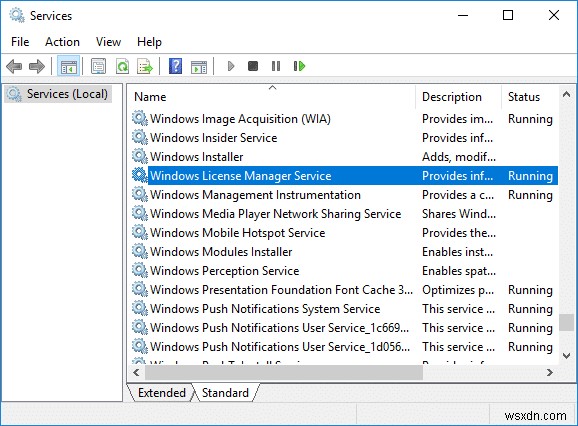Click horizontal scrollbar left arrow
Image resolution: width=578 pixels, height=426 pixels.
[136, 373]
